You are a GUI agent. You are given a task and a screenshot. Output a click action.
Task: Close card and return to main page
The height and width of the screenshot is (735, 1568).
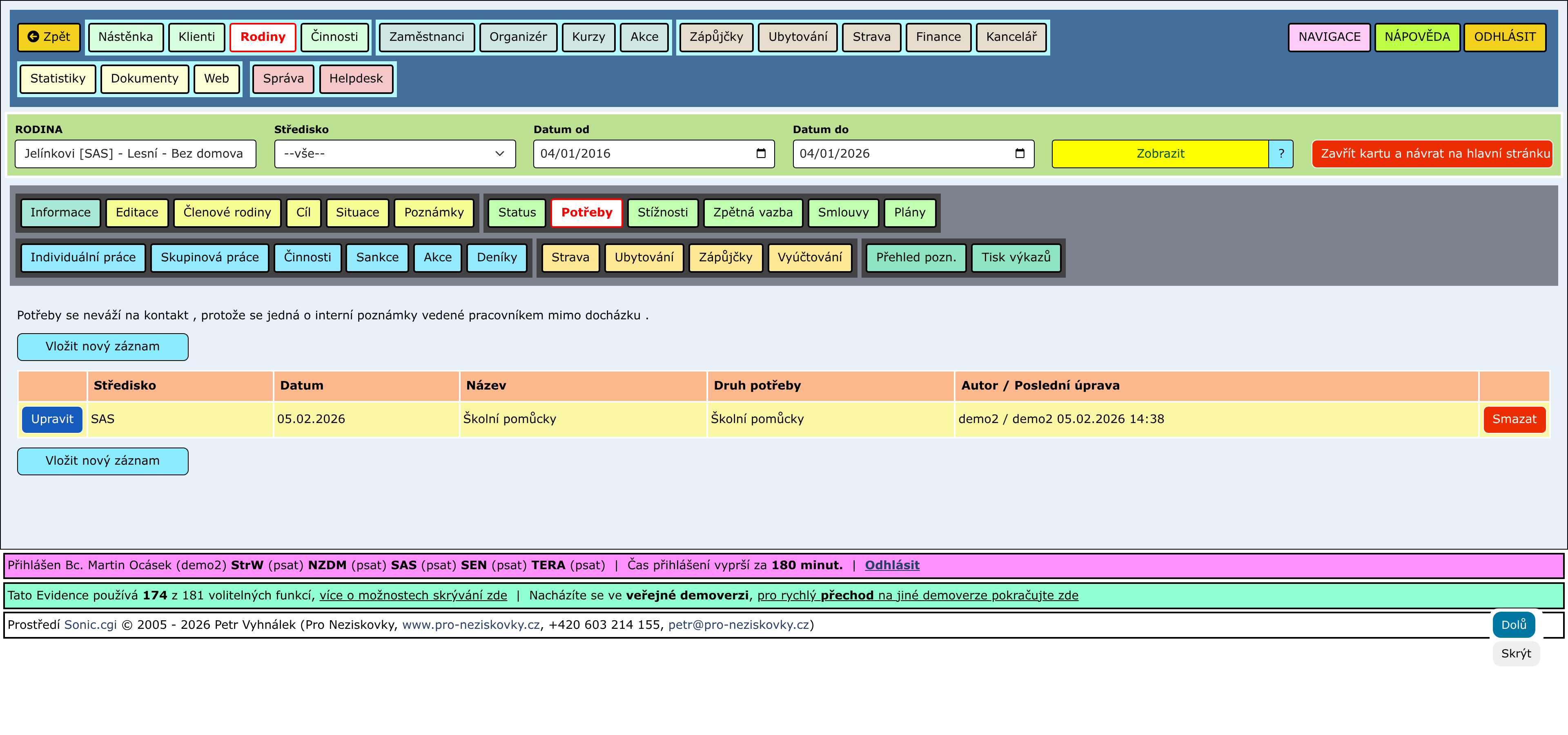point(1432,154)
